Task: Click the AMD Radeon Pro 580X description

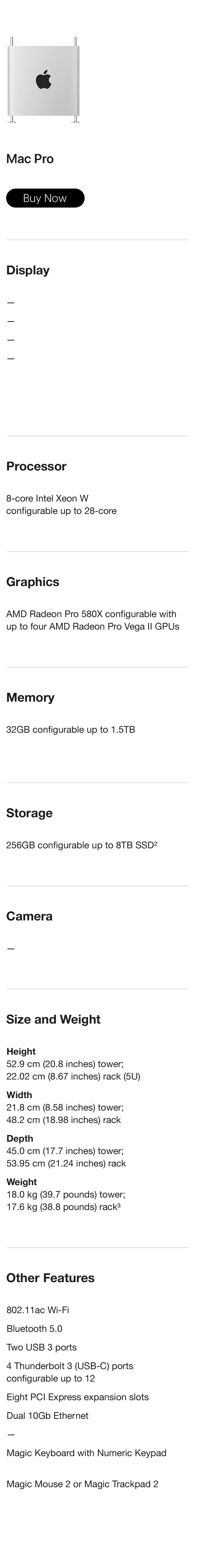Action: click(93, 620)
